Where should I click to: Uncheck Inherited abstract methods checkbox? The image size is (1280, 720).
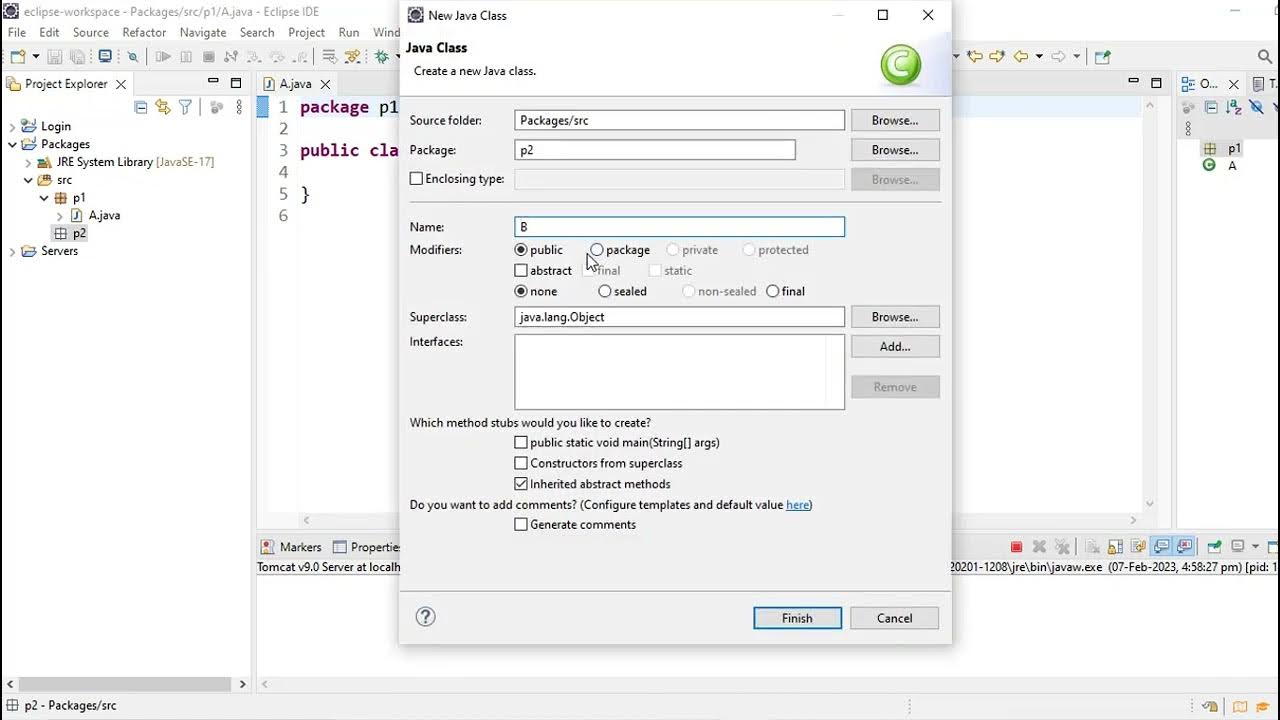pyautogui.click(x=521, y=484)
